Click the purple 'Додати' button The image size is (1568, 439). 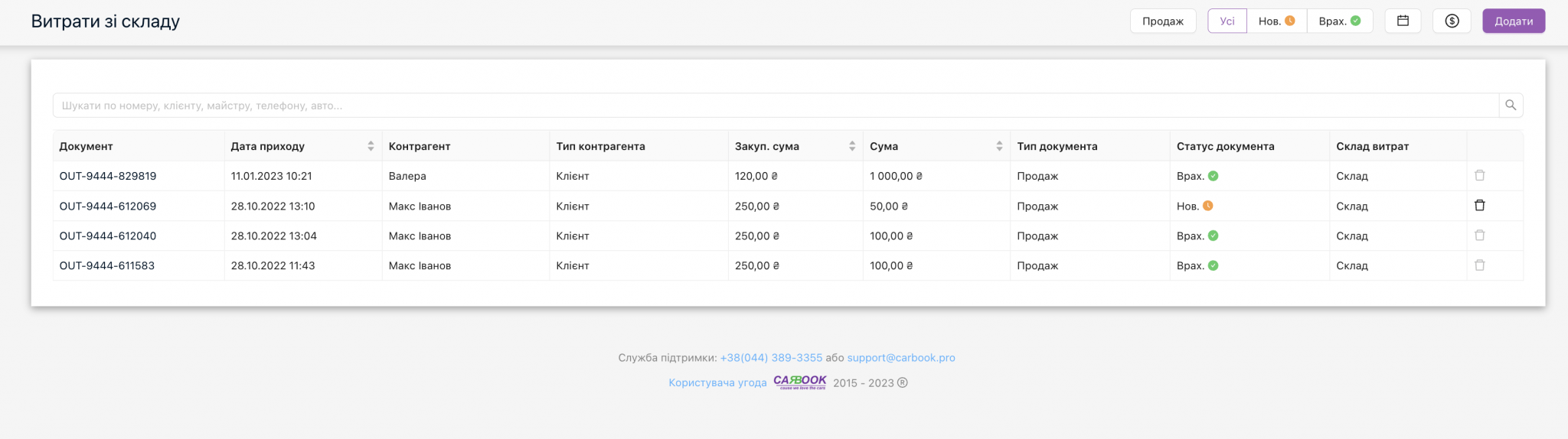pos(1513,21)
